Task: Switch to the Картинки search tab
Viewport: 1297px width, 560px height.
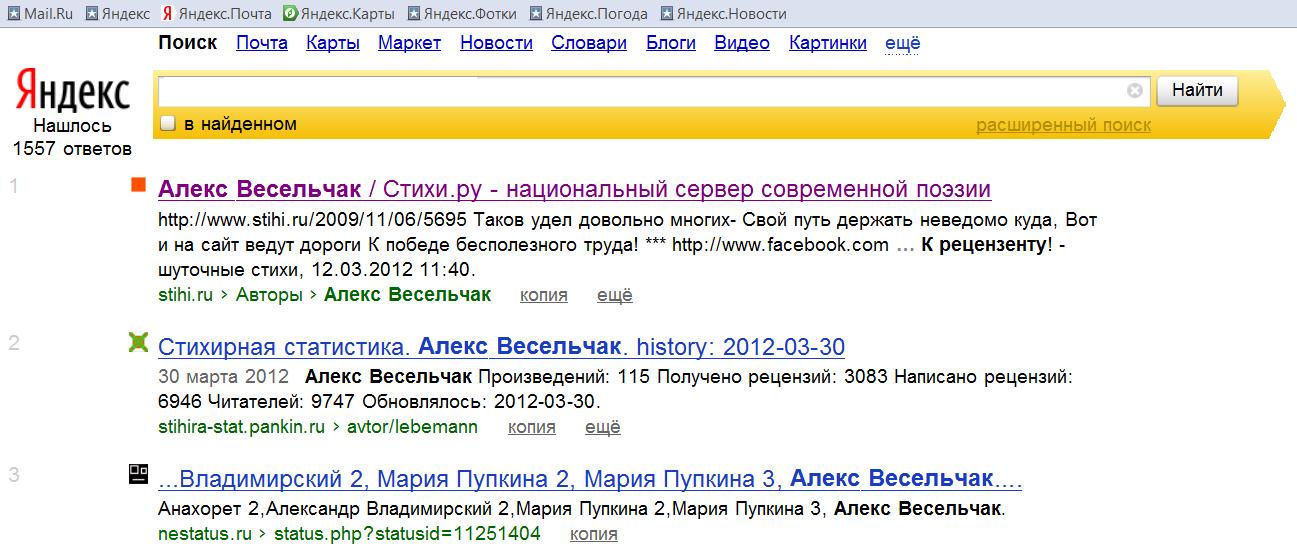Action: (x=827, y=43)
